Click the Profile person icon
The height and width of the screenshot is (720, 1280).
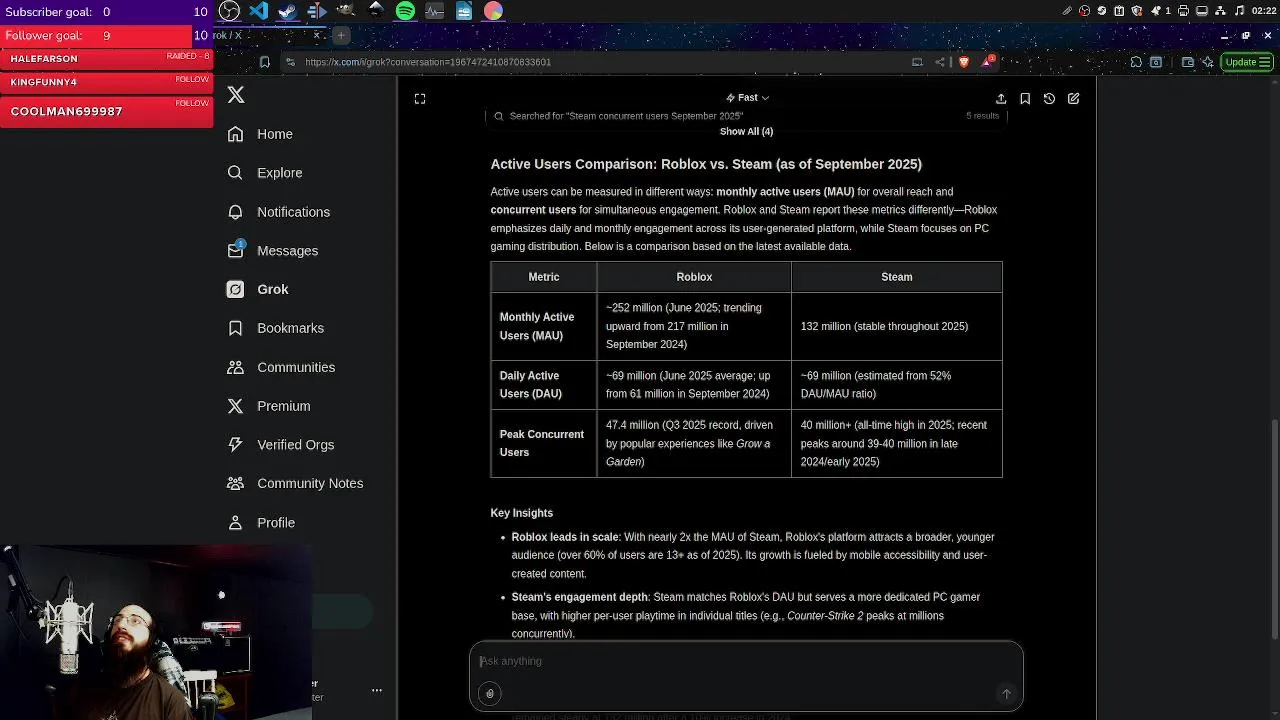[235, 523]
